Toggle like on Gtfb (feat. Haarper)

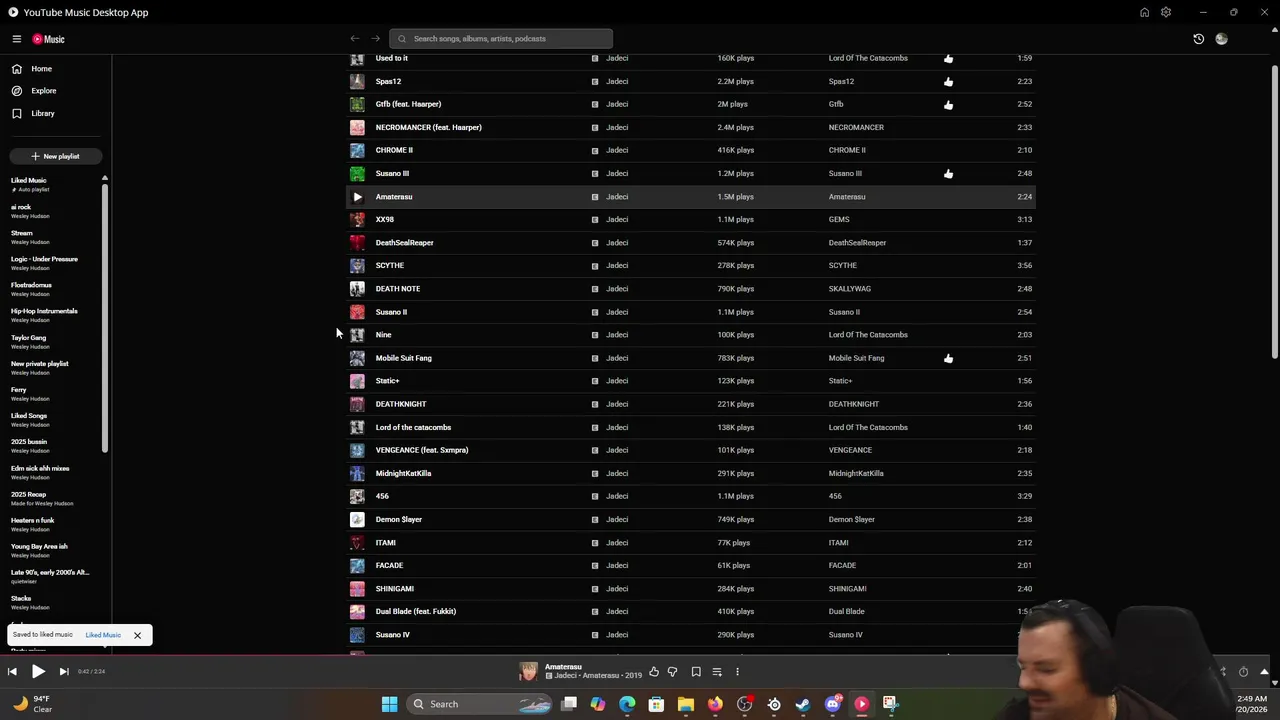pos(948,104)
